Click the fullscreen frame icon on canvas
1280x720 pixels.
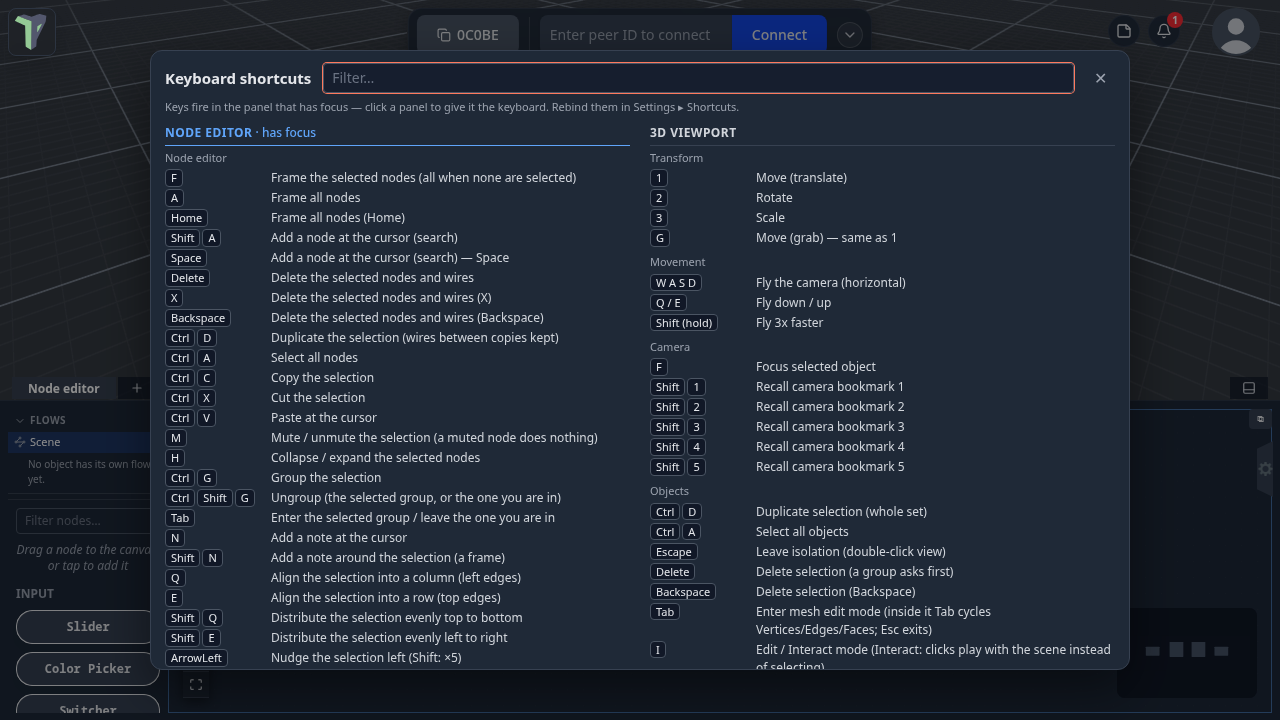click(x=196, y=685)
